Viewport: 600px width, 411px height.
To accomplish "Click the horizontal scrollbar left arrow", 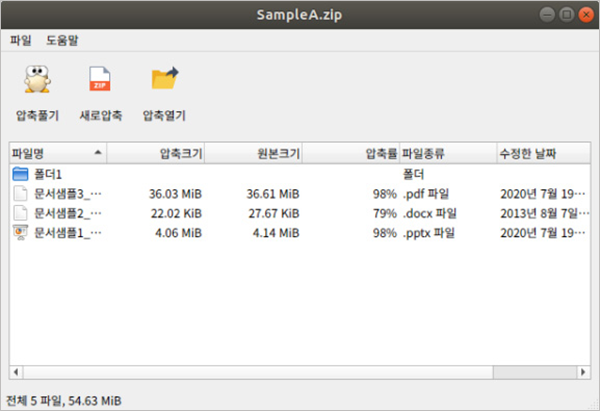I will click(x=16, y=372).
